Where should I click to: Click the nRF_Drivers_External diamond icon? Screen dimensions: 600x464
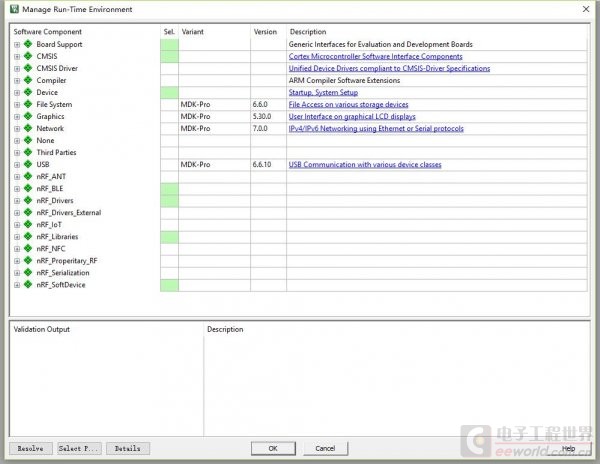(x=28, y=212)
